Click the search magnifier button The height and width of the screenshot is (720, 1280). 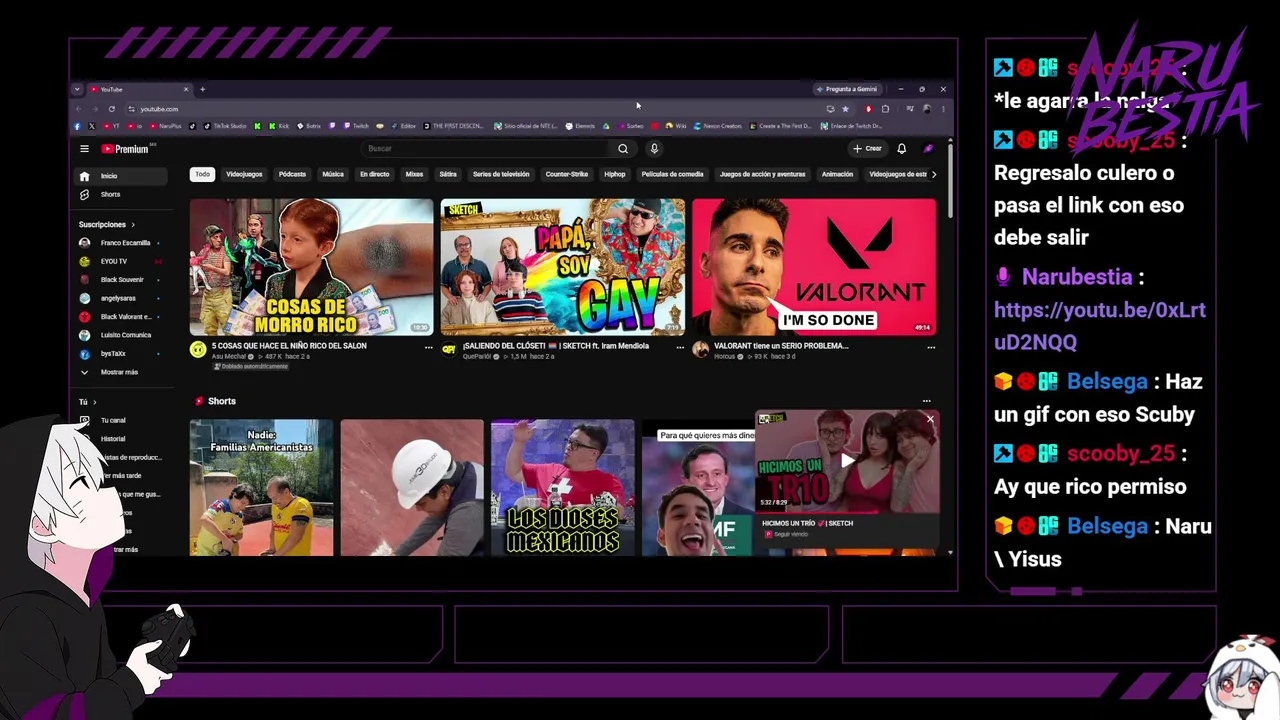[x=623, y=149]
